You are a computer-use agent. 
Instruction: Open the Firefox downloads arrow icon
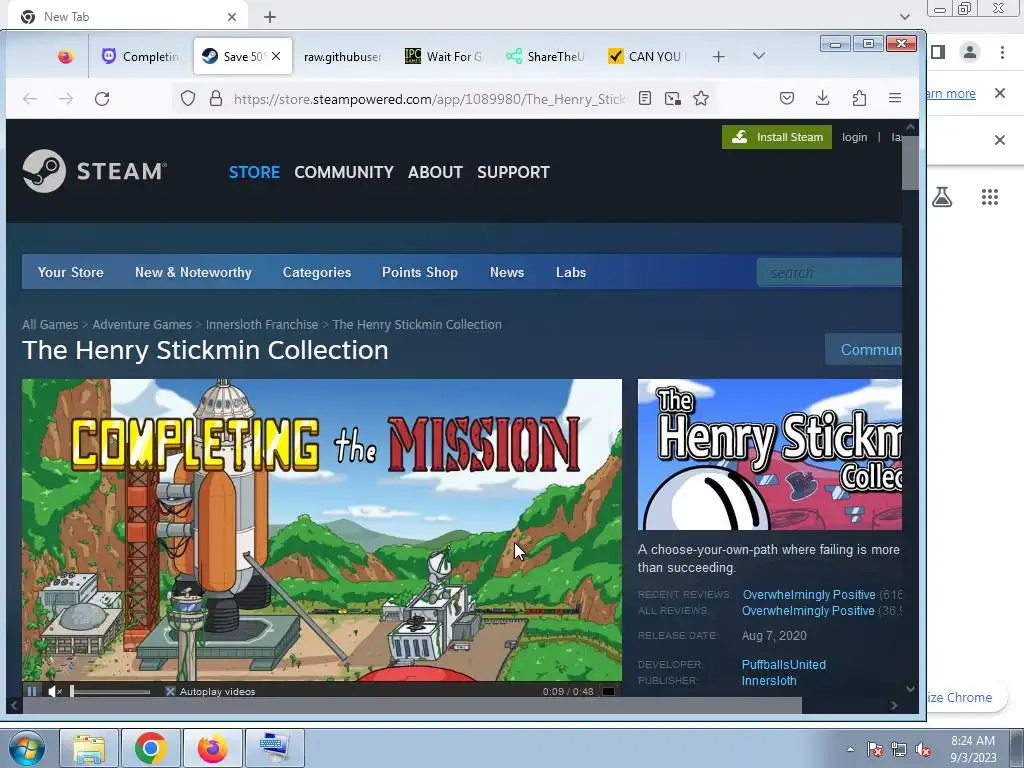click(x=823, y=99)
